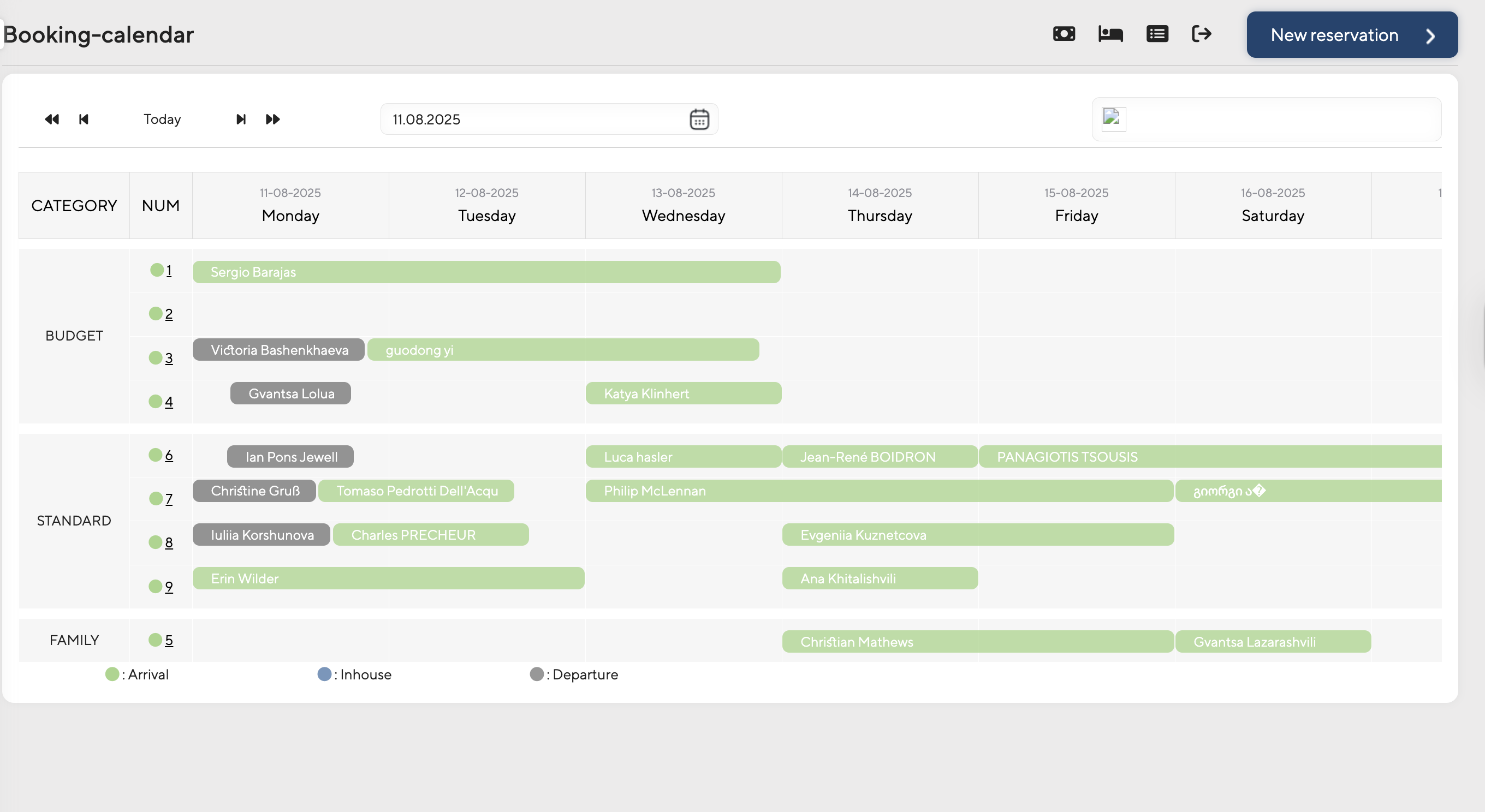Select Gvantsa Lolua departure booking

pos(290,393)
